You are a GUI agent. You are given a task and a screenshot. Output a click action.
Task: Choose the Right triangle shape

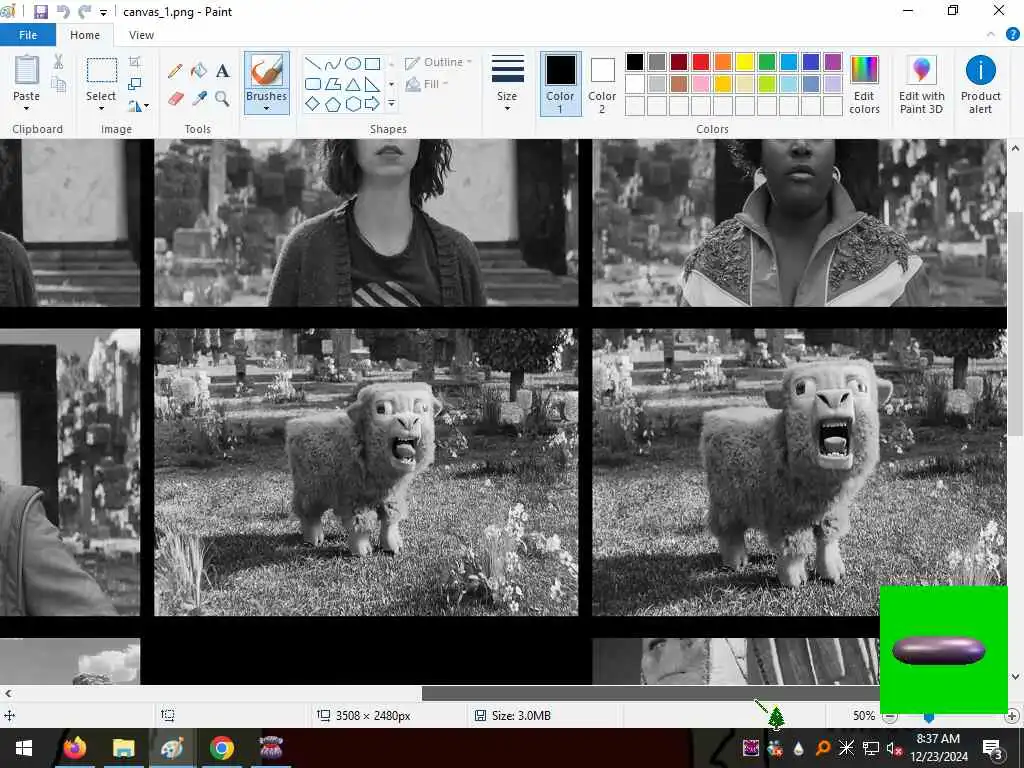coord(372,84)
